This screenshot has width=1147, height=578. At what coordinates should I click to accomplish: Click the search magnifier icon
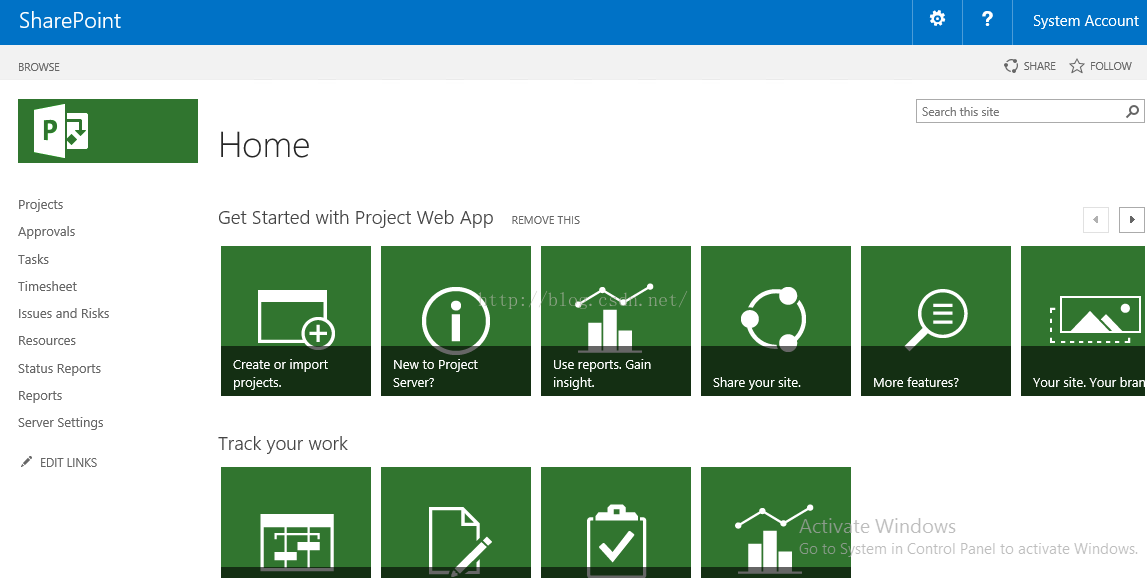tap(1132, 111)
